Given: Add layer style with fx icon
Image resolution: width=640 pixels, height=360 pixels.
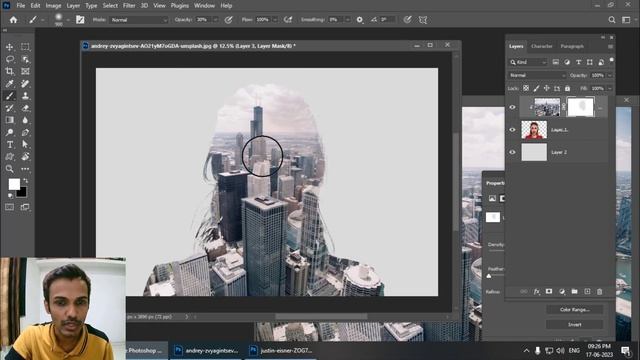Looking at the screenshot, I should pos(536,291).
